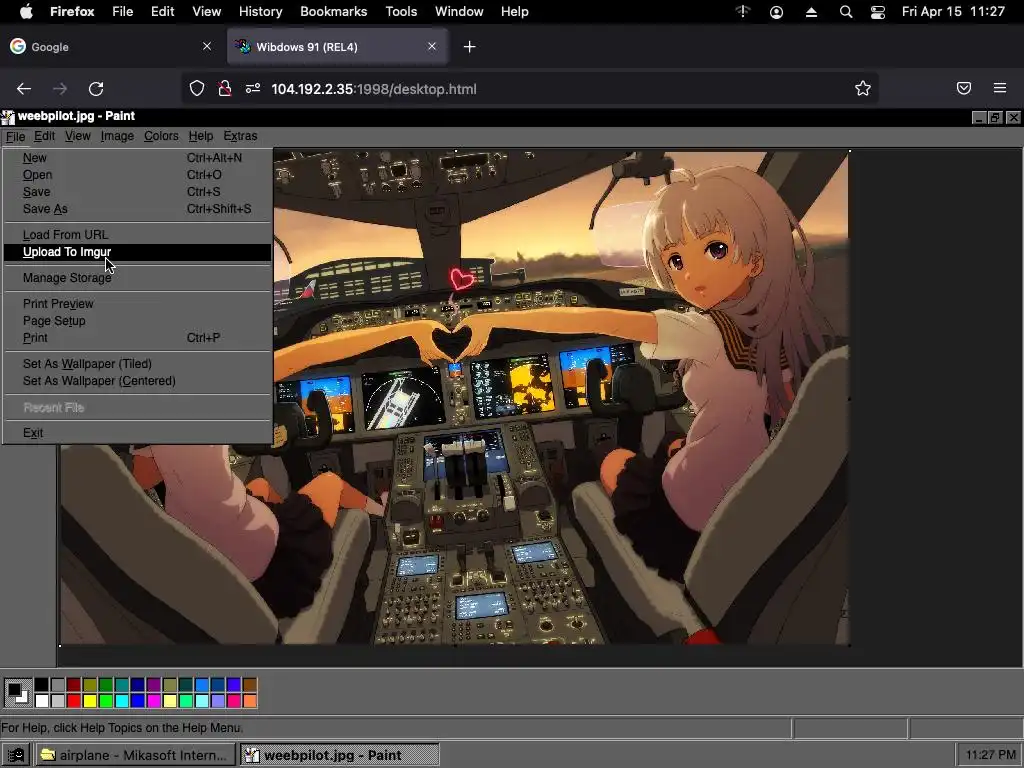Click the Firefox back arrow

pyautogui.click(x=24, y=89)
